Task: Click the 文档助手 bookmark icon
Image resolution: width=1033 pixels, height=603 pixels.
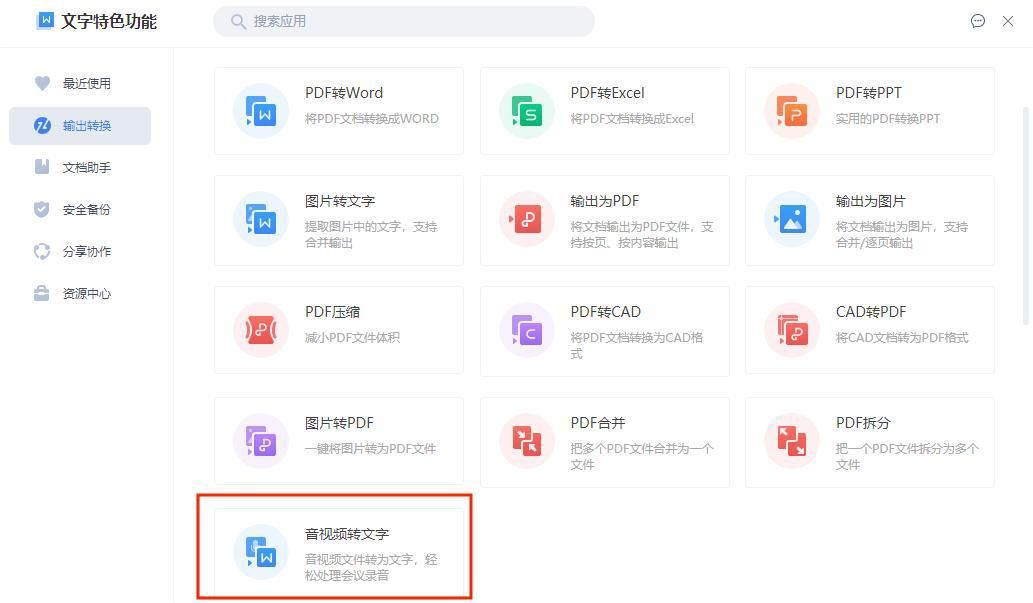Action: (42, 167)
